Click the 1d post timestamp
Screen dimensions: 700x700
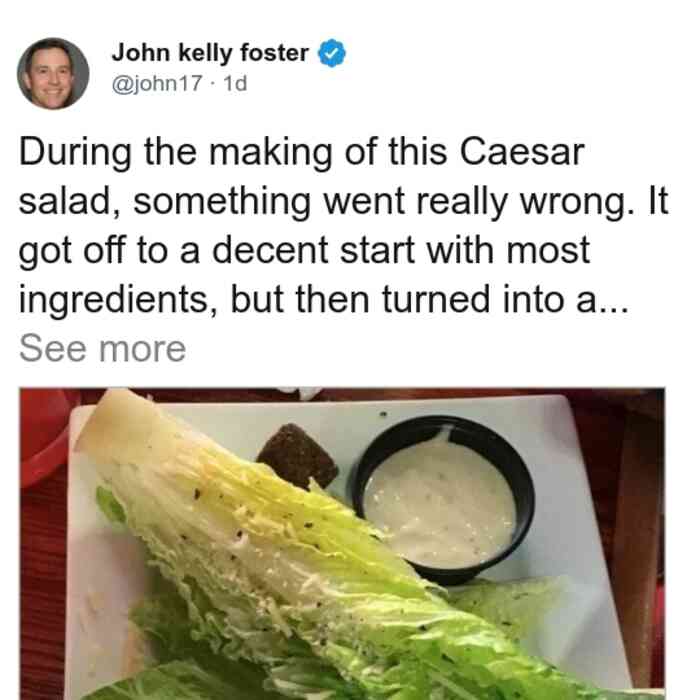pyautogui.click(x=235, y=84)
